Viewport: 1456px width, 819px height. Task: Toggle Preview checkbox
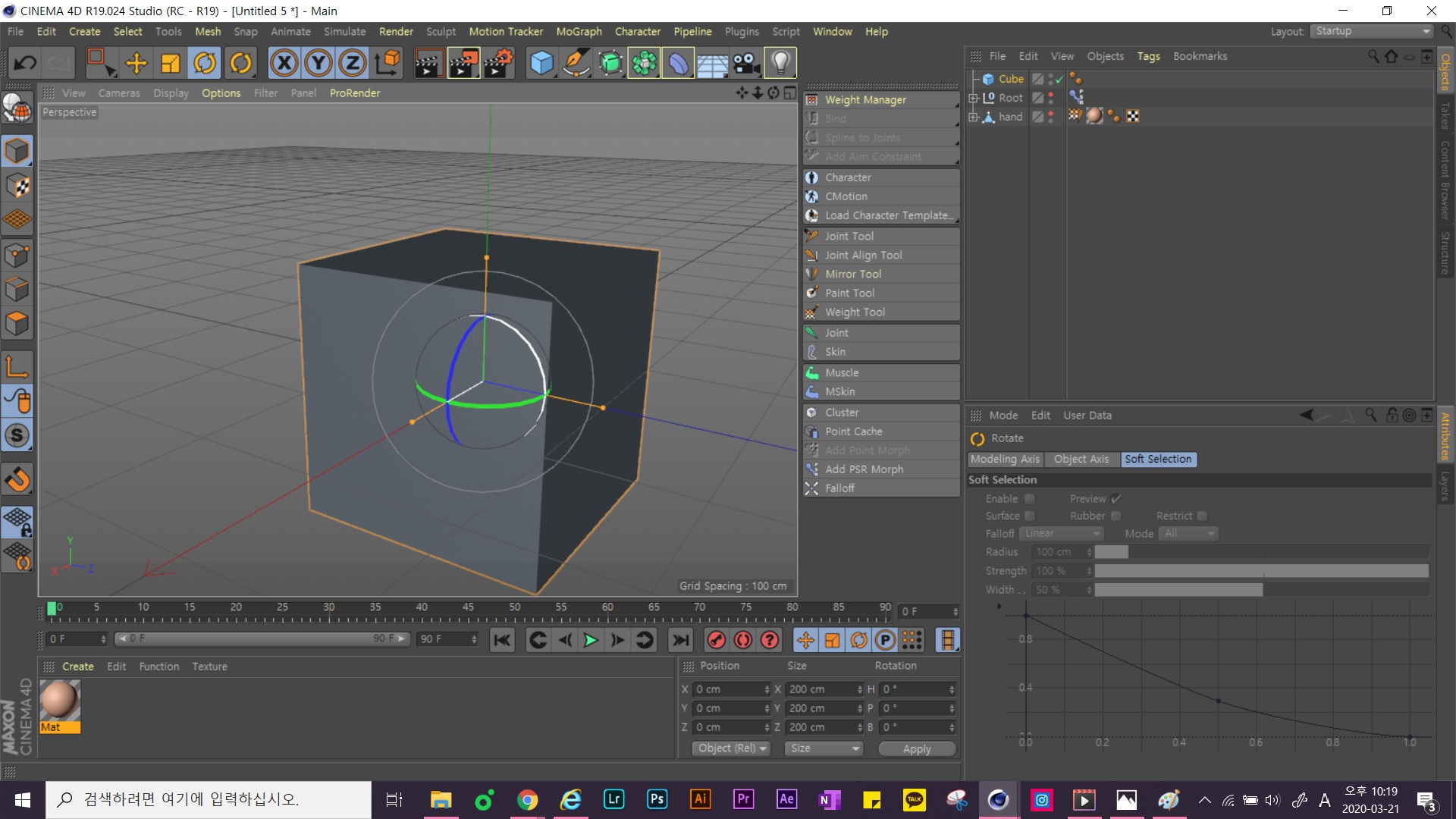point(1116,499)
